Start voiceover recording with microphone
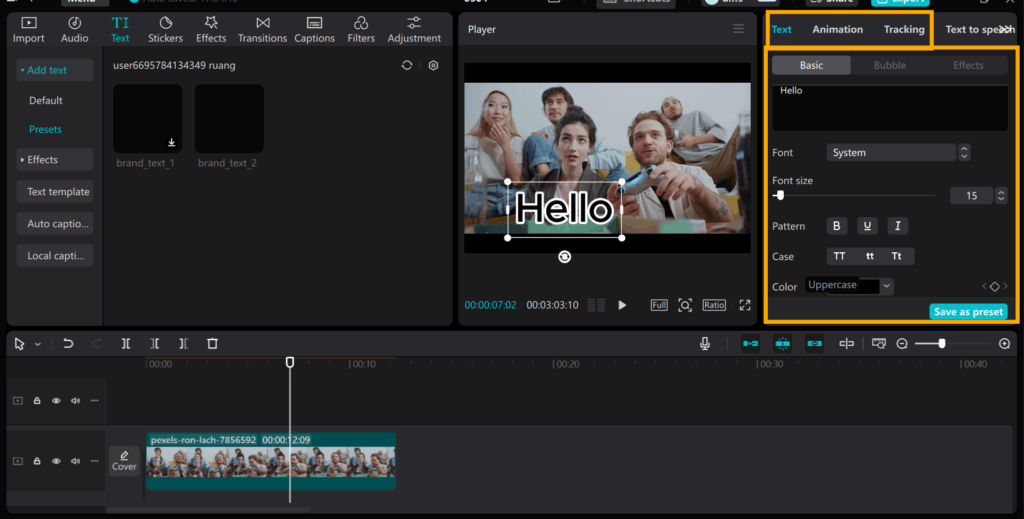Image resolution: width=1024 pixels, height=519 pixels. (705, 343)
